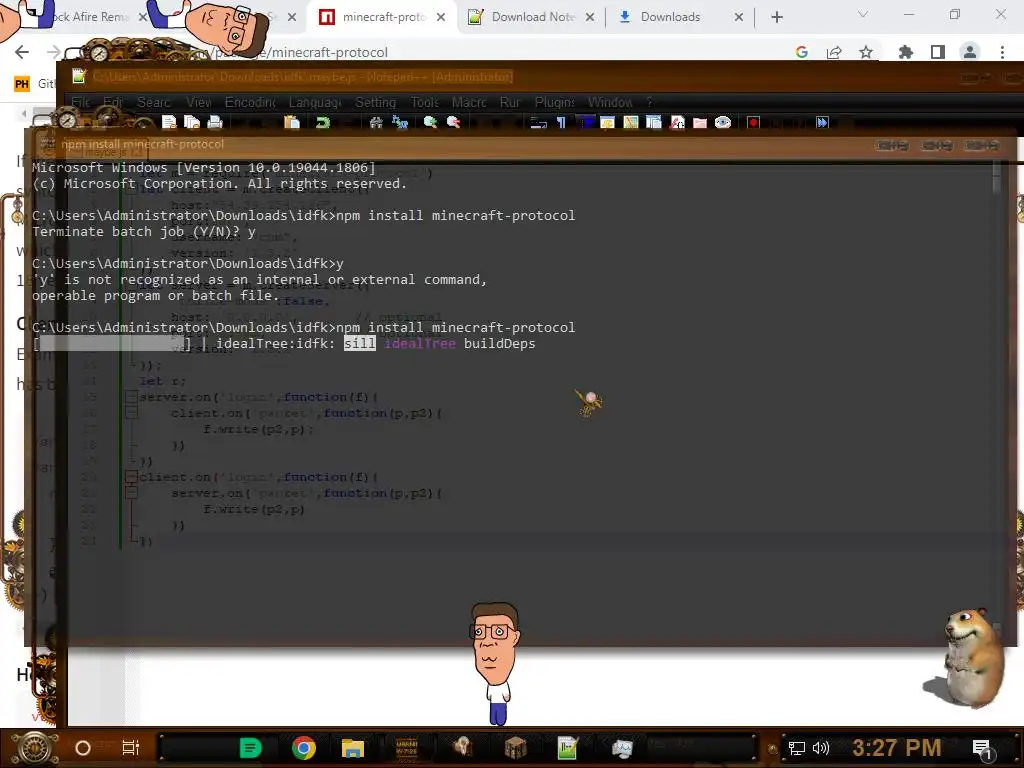The height and width of the screenshot is (768, 1024).
Task: Go back with Chrome back arrow
Action: 22,52
